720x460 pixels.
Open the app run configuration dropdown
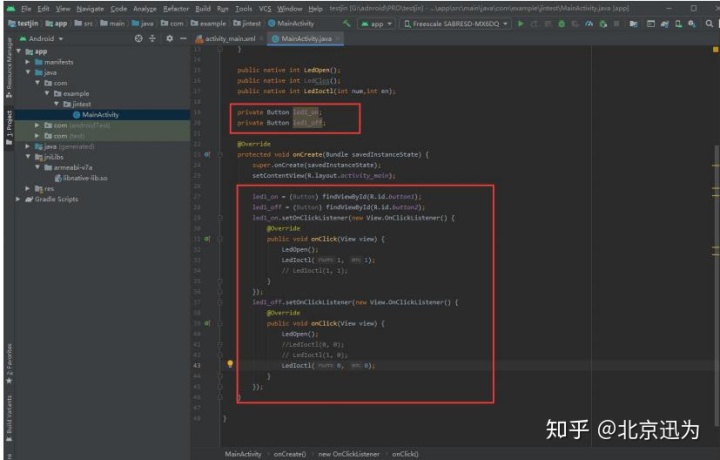coord(377,23)
